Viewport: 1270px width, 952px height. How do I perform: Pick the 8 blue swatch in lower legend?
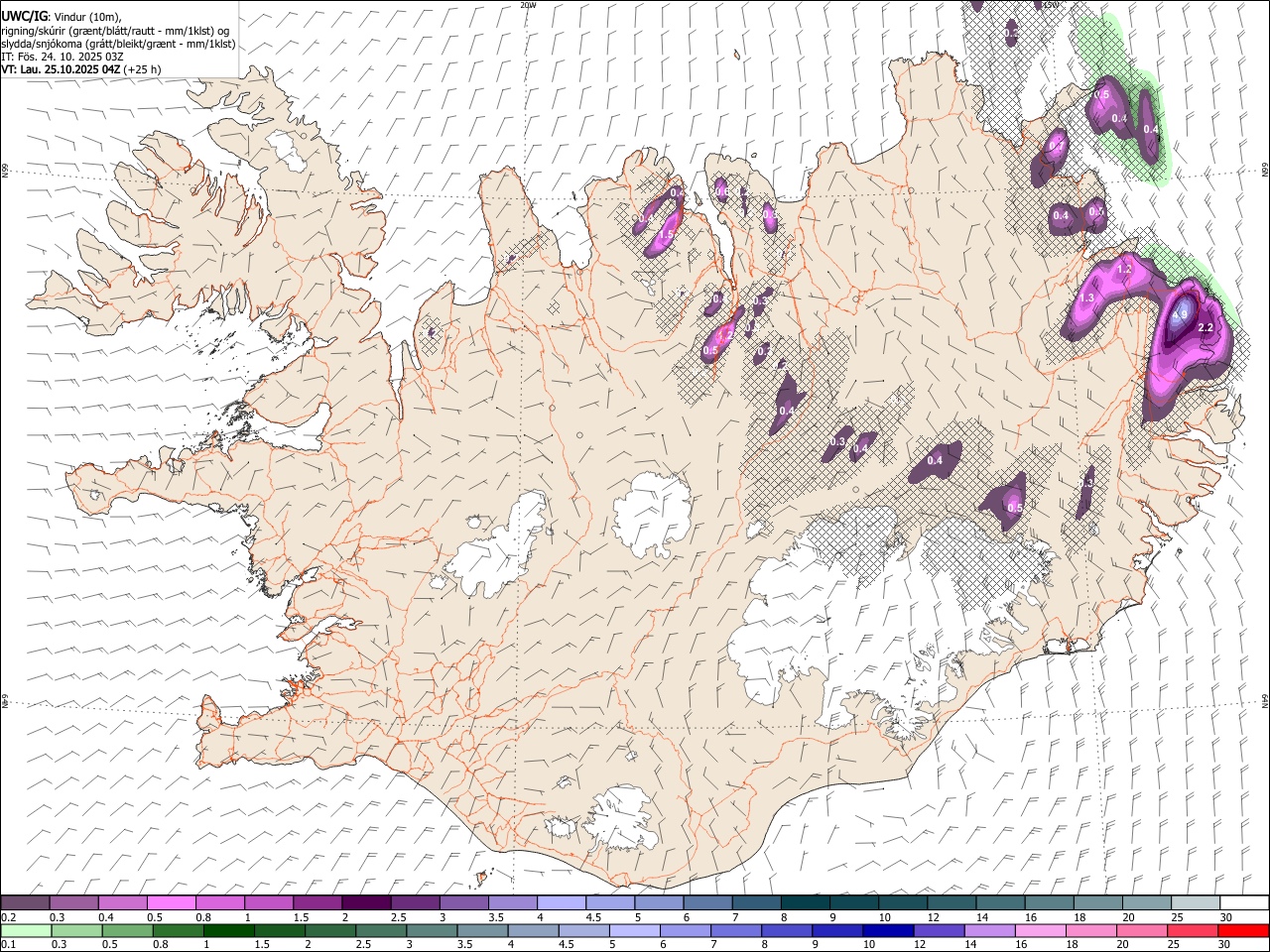(x=786, y=930)
